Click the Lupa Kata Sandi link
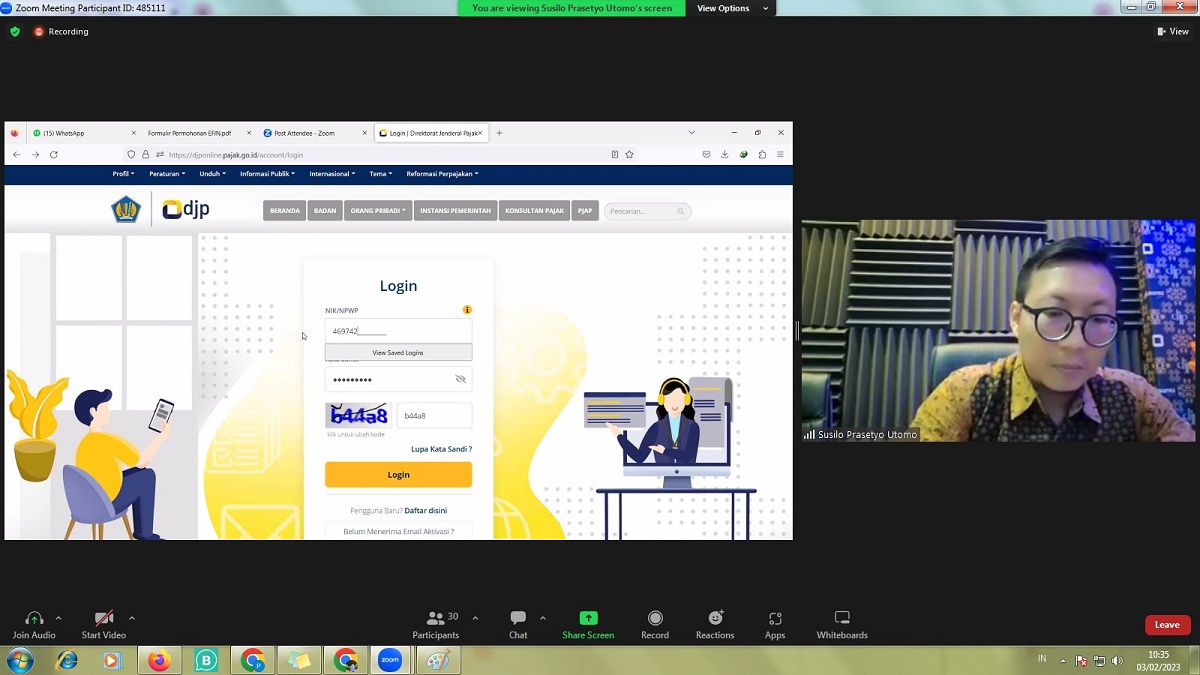The image size is (1200, 675). (x=441, y=449)
